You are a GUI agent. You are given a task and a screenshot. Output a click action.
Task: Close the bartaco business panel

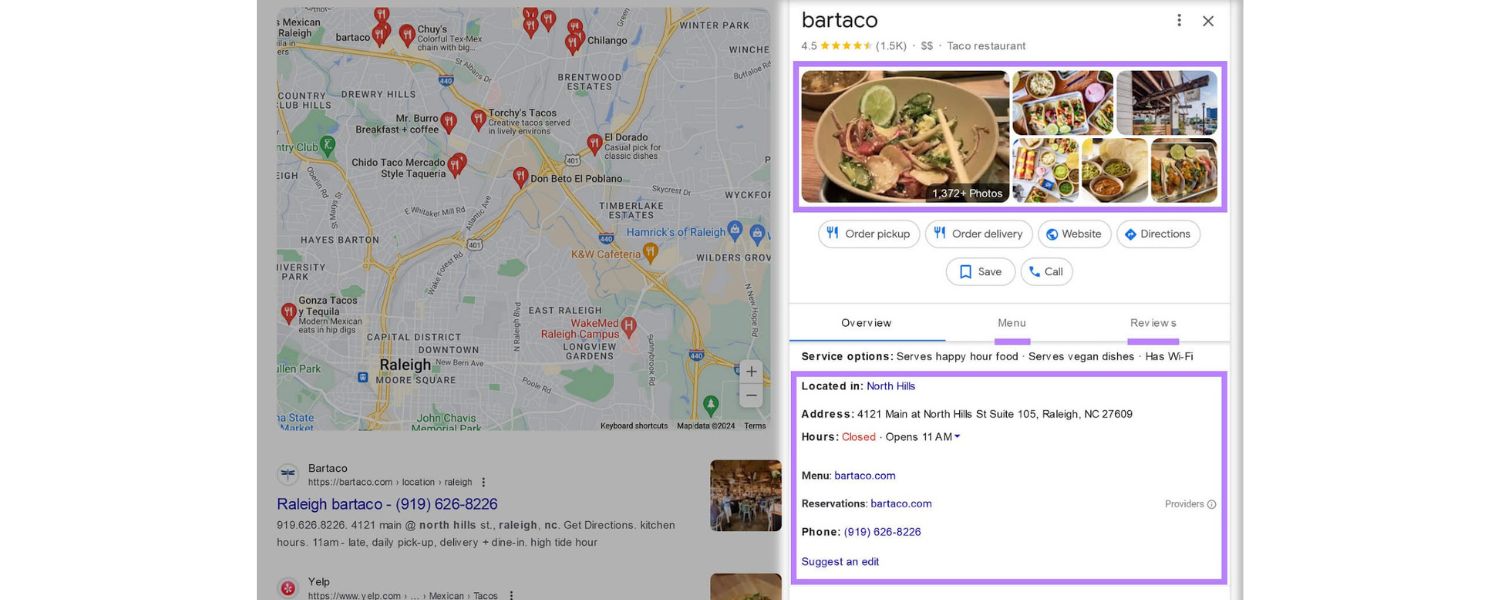coord(1208,21)
